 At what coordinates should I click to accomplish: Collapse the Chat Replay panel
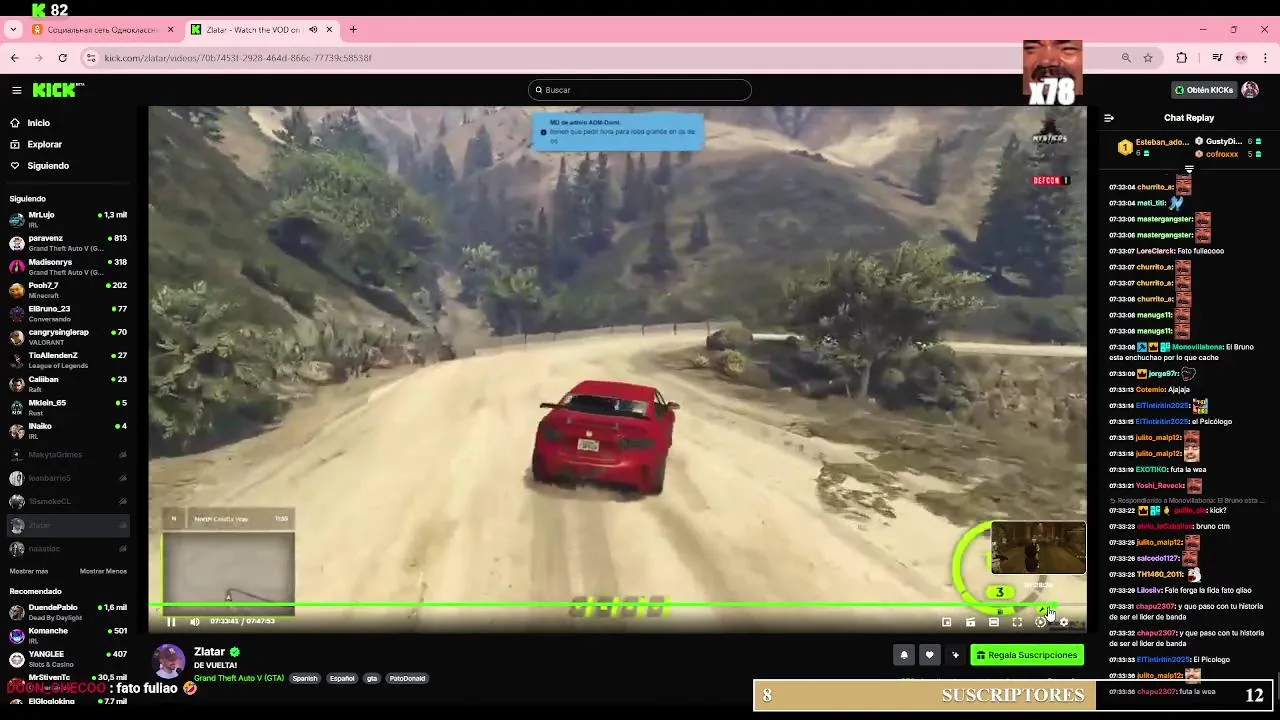[1109, 118]
